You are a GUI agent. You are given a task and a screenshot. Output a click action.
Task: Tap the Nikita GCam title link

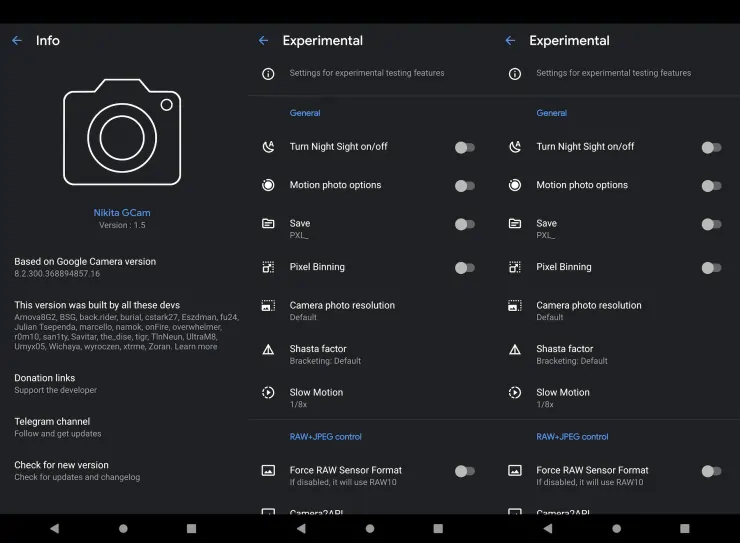click(122, 213)
